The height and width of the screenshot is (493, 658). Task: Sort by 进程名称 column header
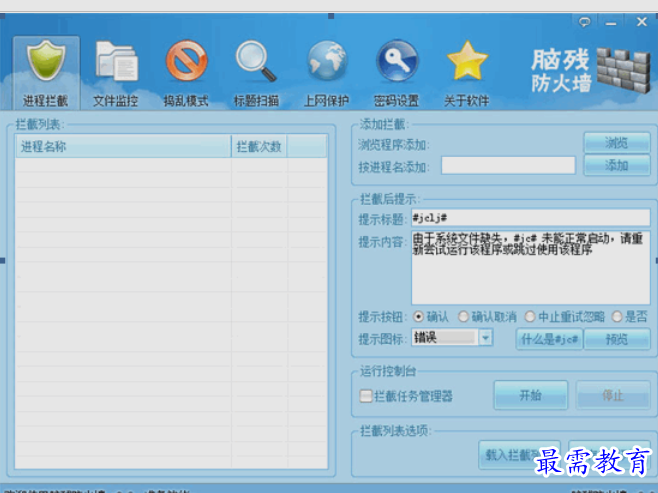click(123, 146)
